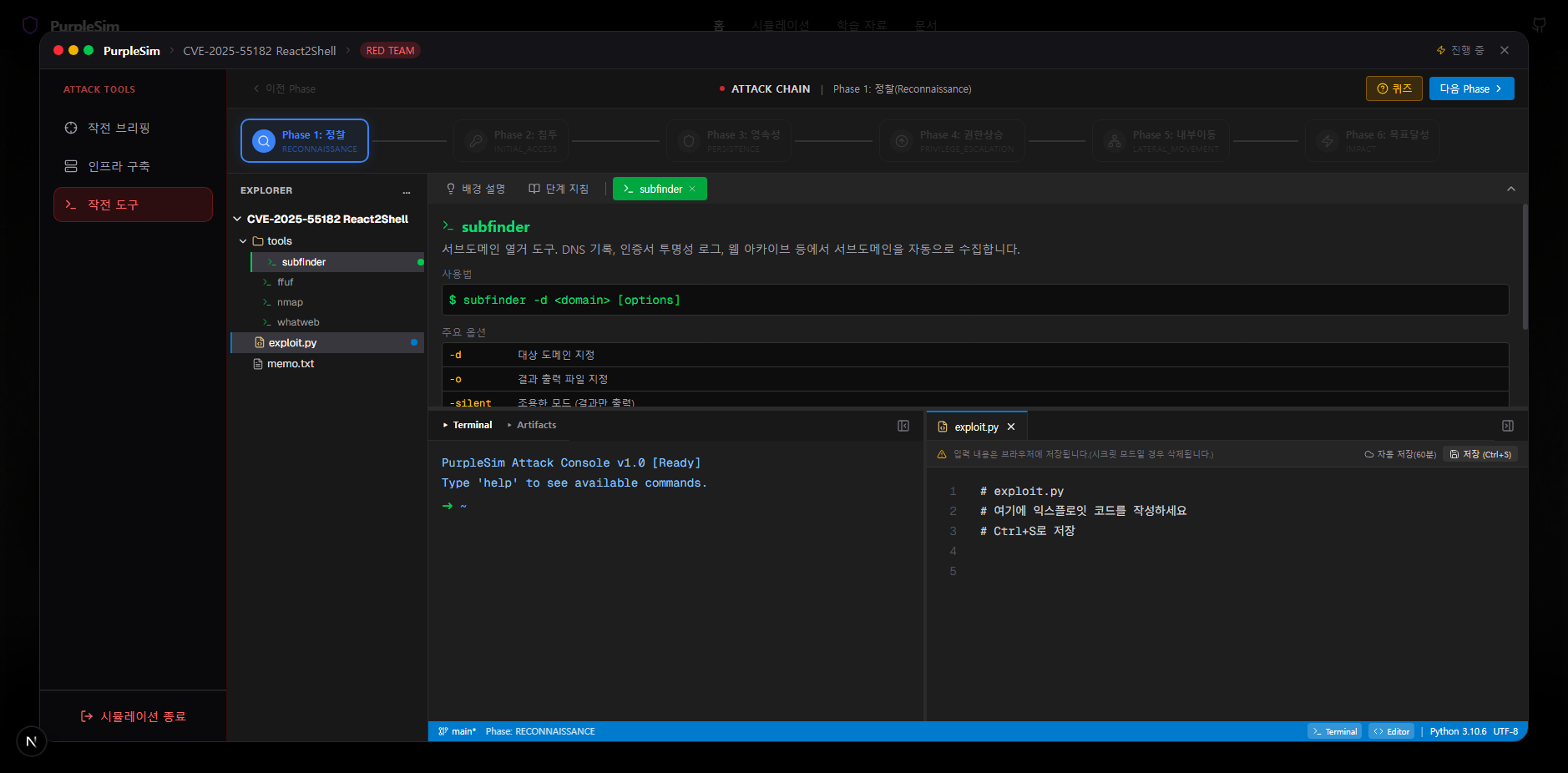1568x773 pixels.
Task: Click the GitHub icon in top bar
Action: pos(1539,25)
